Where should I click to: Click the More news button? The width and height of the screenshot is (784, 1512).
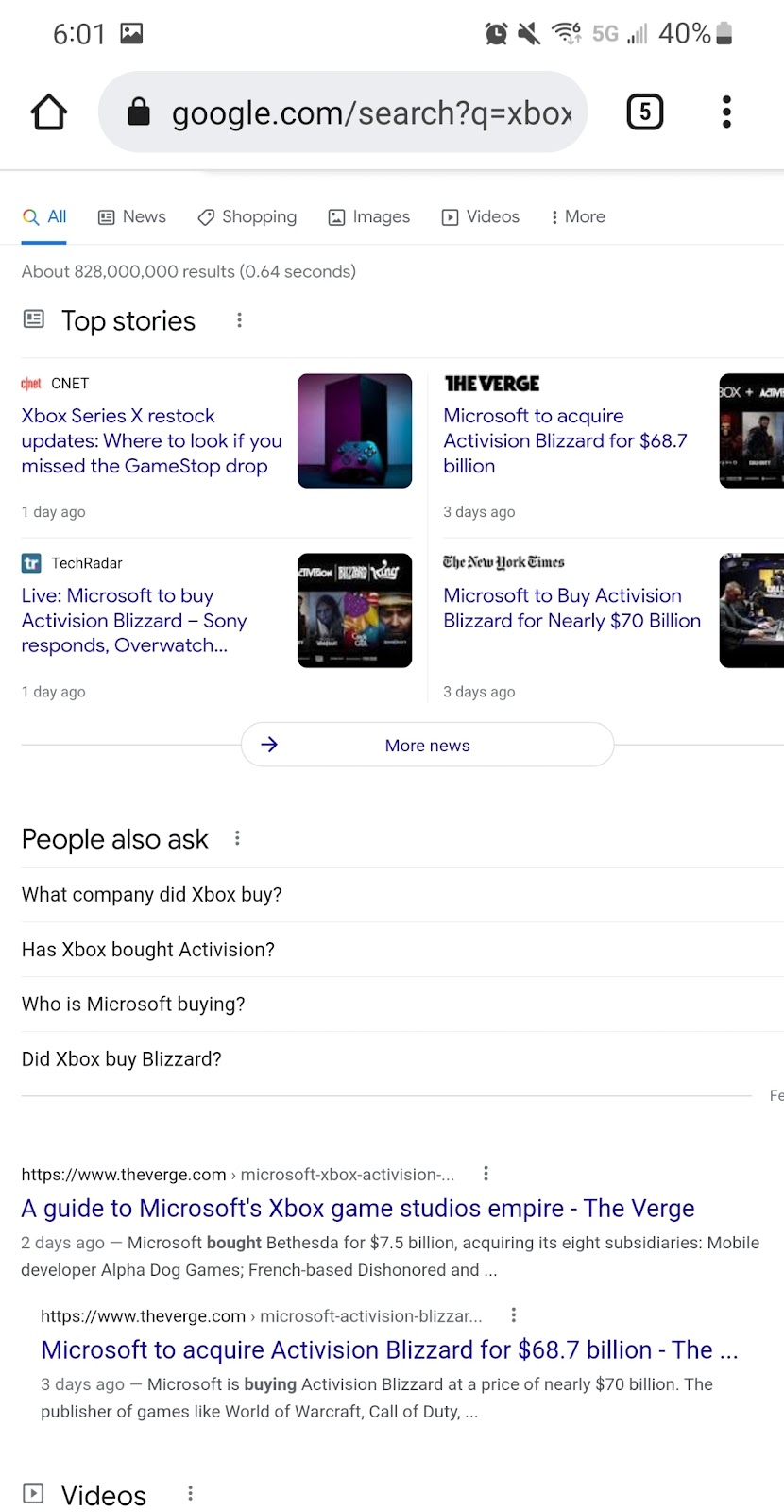pos(427,745)
